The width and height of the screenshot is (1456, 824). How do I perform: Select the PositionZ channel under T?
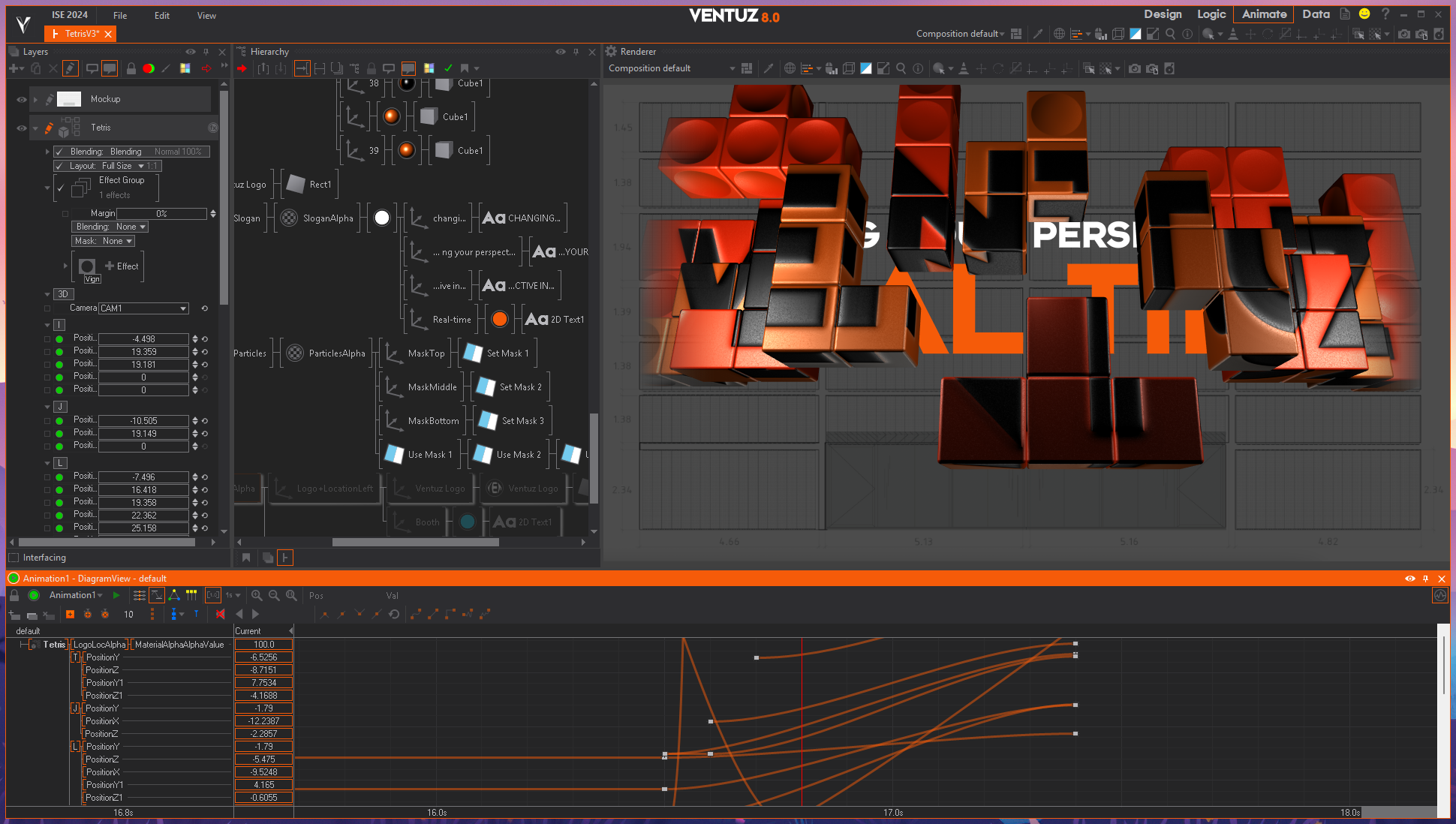pos(102,670)
